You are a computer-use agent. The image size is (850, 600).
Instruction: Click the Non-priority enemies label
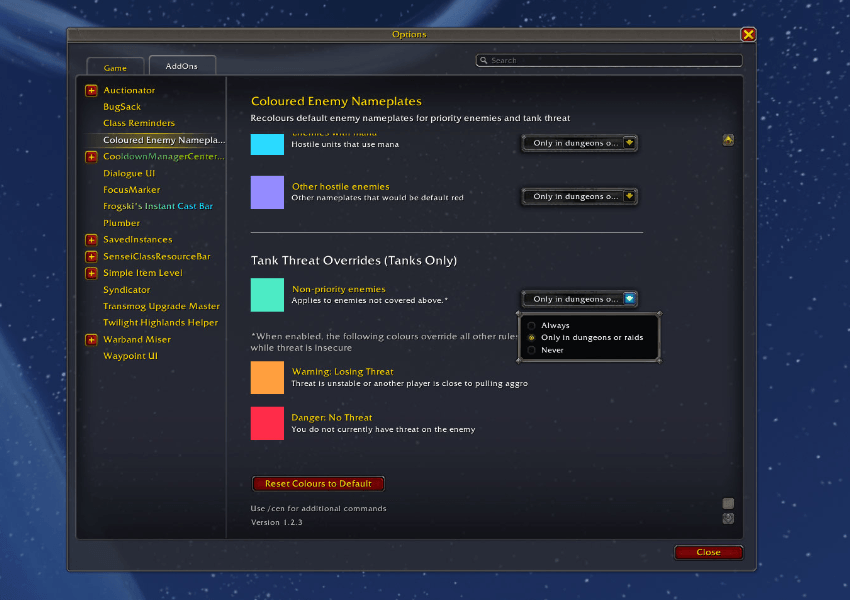[x=339, y=289]
